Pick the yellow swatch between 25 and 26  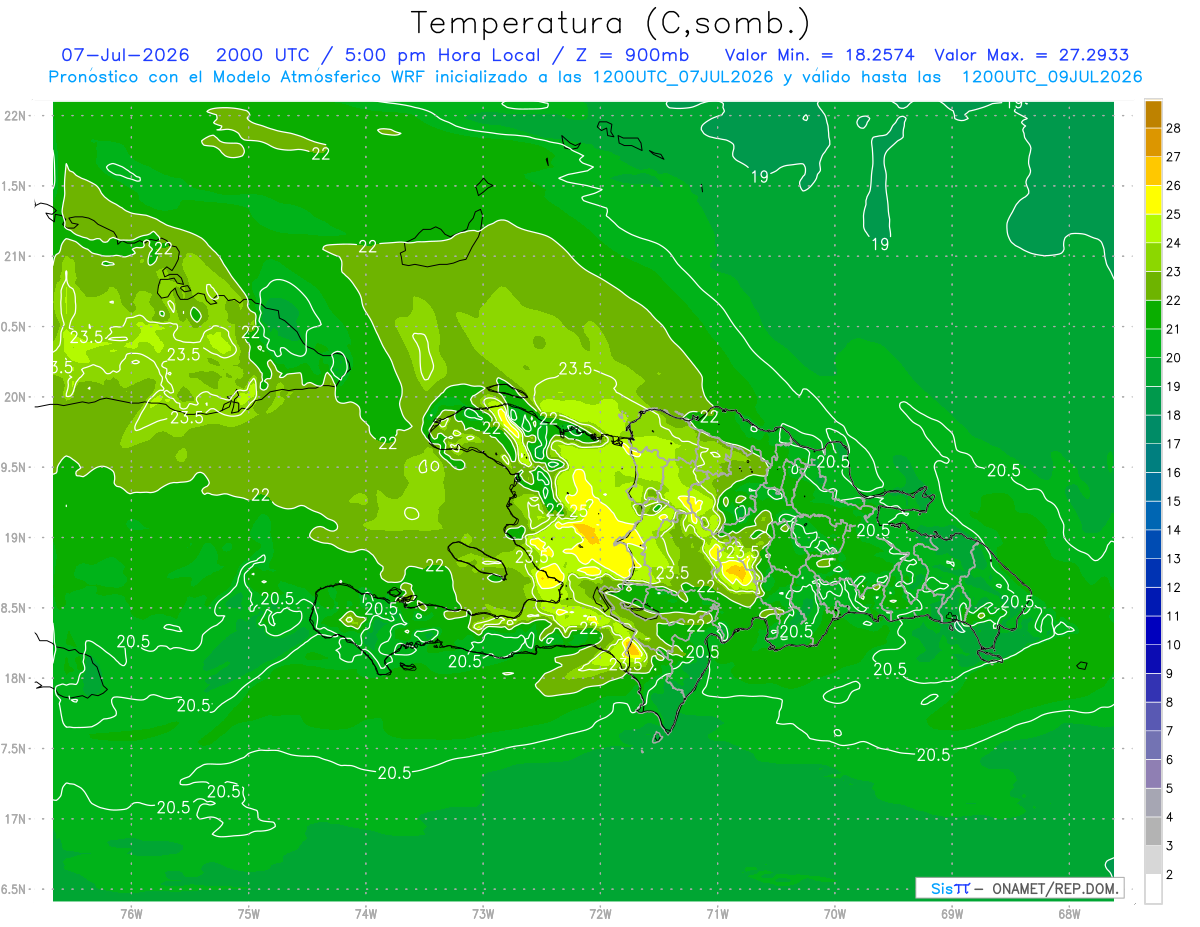click(x=1153, y=199)
